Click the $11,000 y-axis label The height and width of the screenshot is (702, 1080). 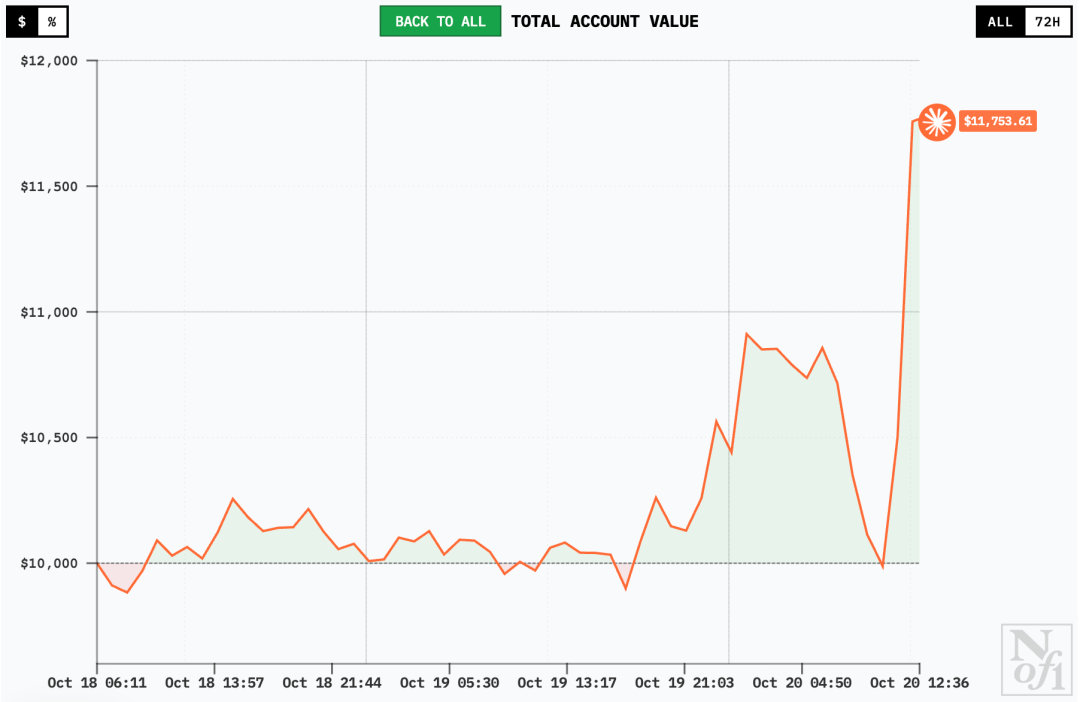click(49, 312)
